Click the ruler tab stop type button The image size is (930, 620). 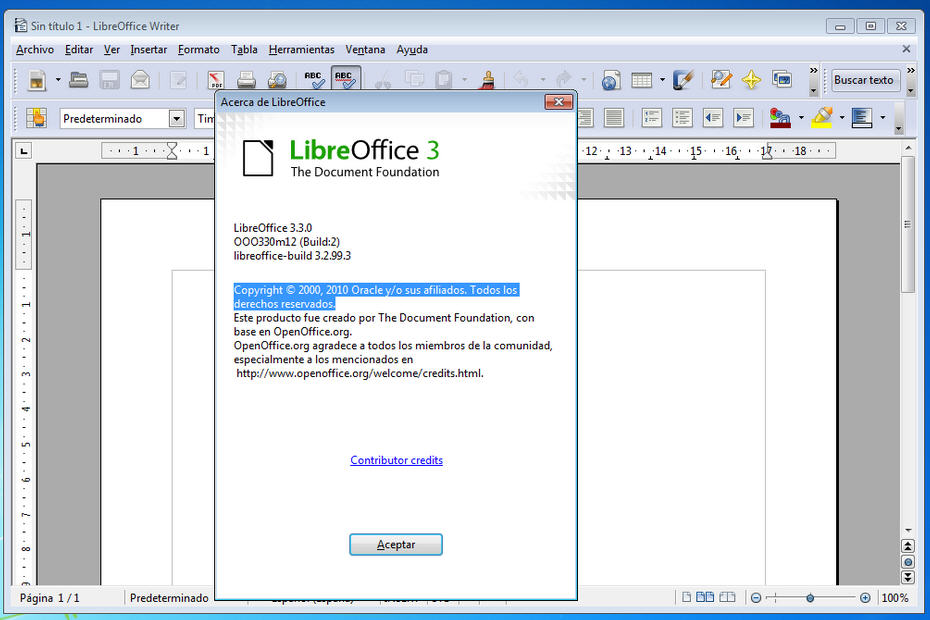click(24, 151)
